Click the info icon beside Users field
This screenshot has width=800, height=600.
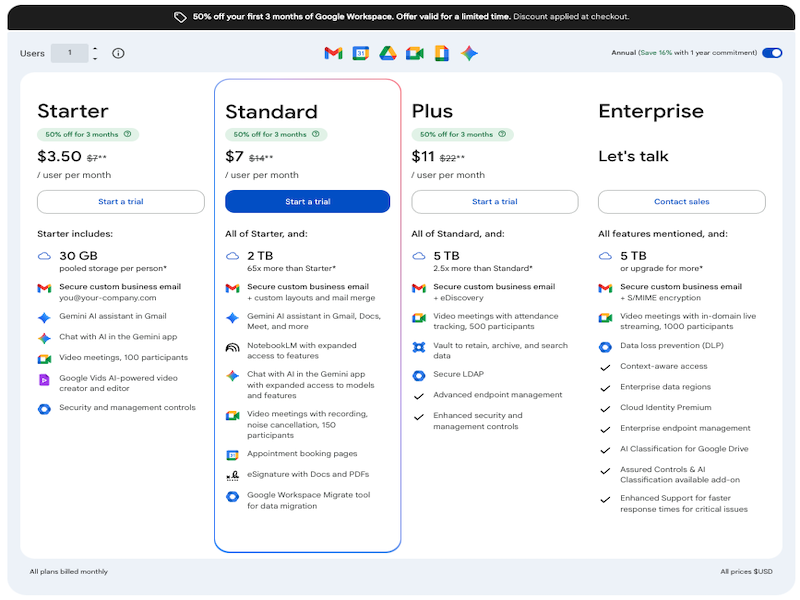pyautogui.click(x=118, y=53)
